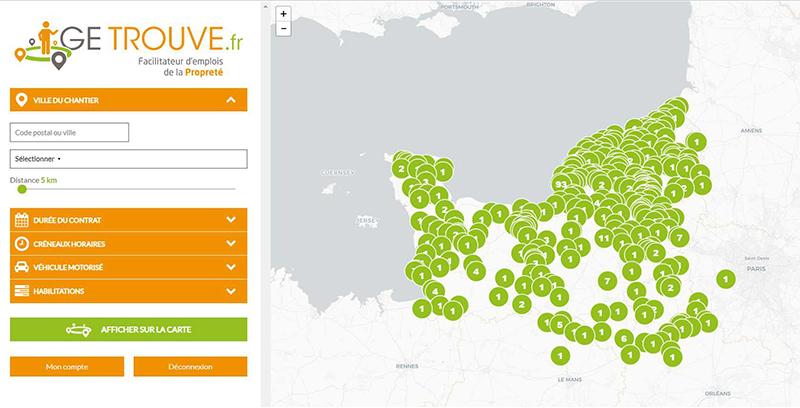Click the Distance slider handle
Screen dimensions: 800x408
point(22,188)
